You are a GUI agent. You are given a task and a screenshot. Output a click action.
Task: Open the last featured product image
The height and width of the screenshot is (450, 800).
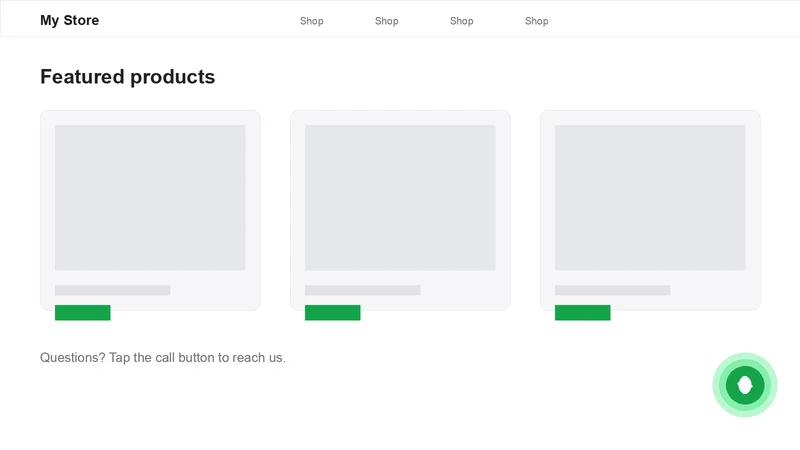pos(650,197)
